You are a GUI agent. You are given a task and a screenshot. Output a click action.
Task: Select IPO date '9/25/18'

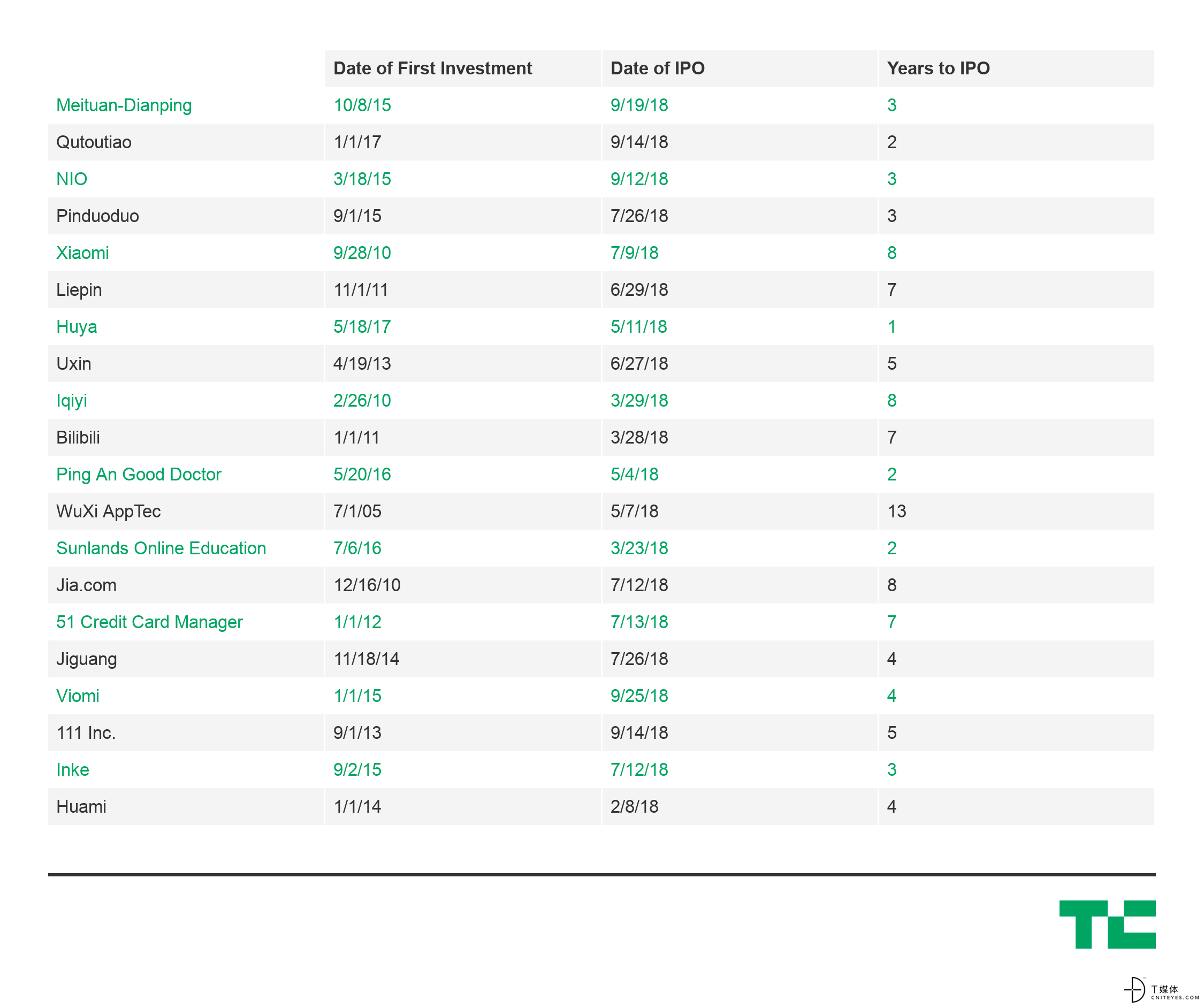click(639, 696)
